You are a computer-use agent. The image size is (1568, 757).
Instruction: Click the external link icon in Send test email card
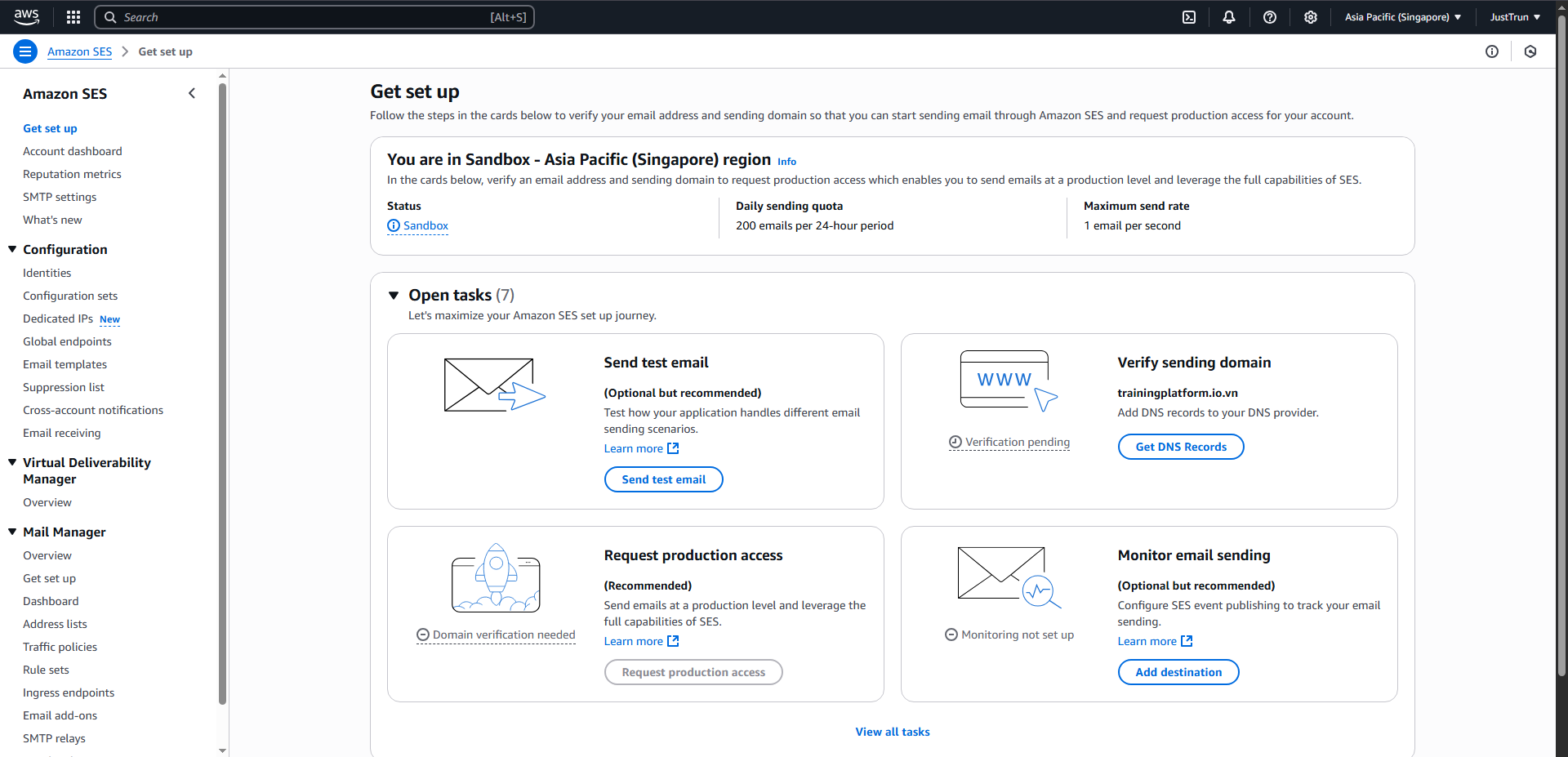[673, 448]
